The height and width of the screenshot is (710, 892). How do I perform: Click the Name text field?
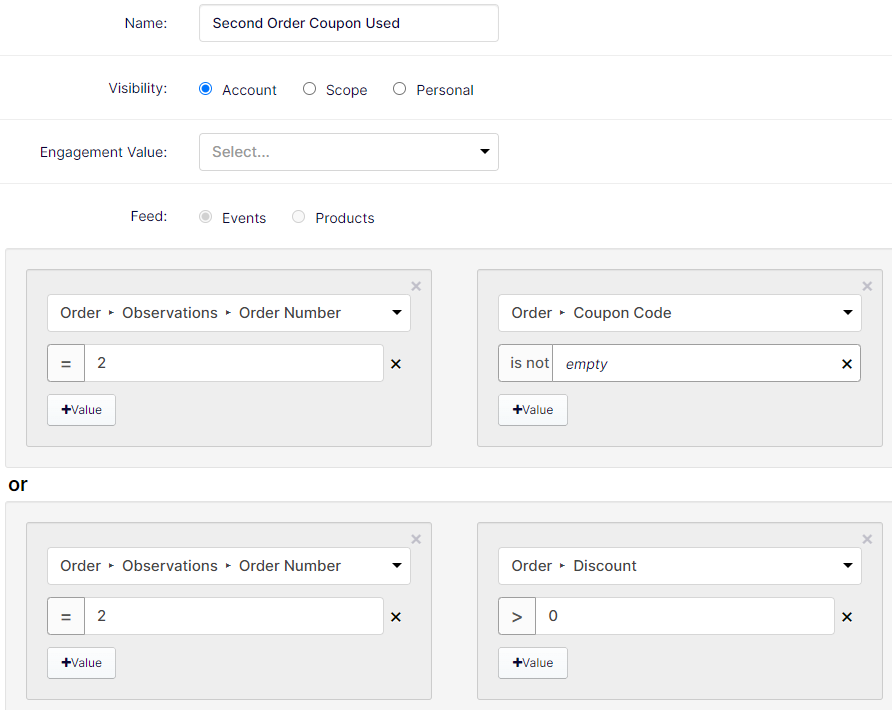click(x=349, y=23)
